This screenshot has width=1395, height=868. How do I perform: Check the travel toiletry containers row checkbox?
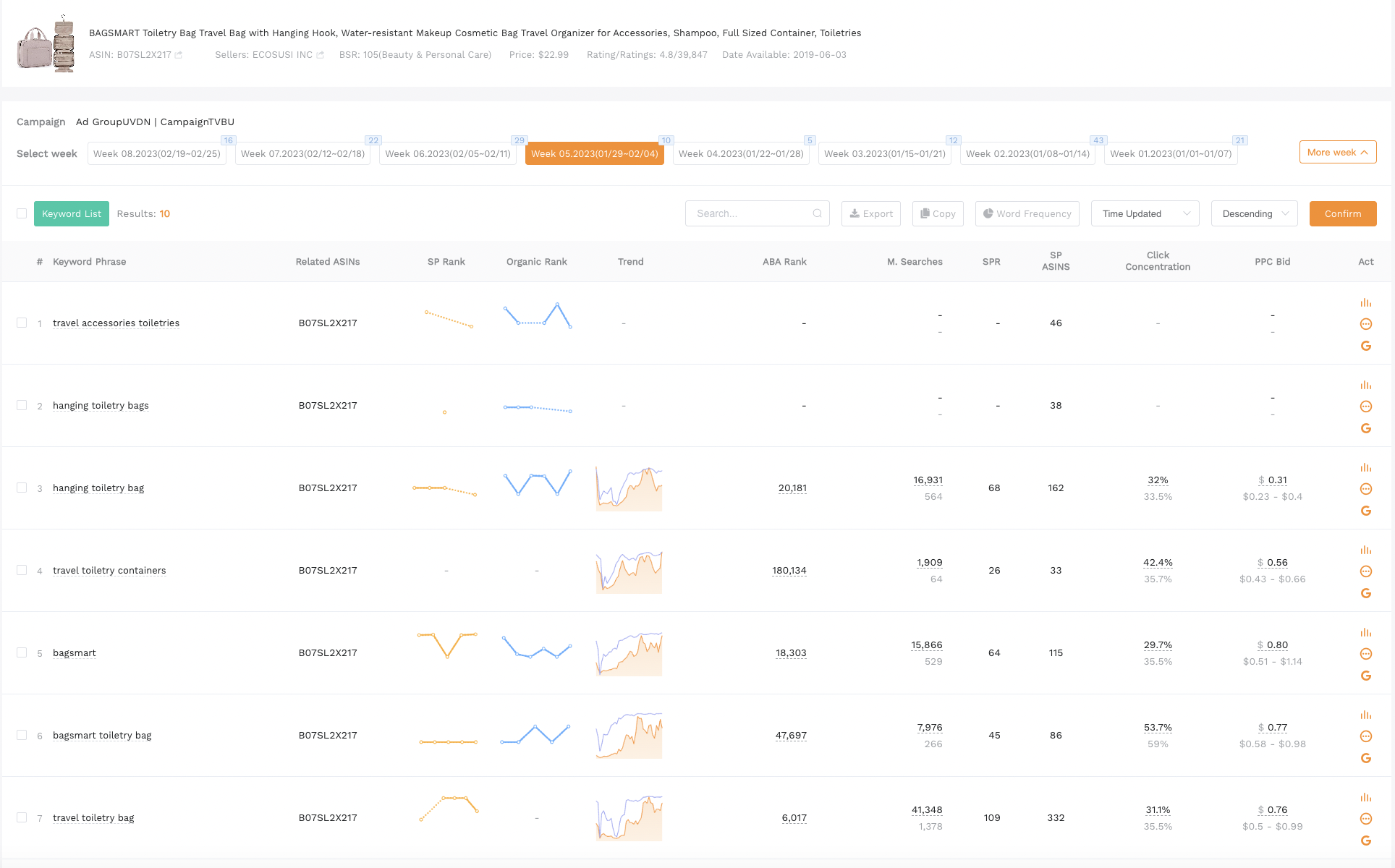22,570
